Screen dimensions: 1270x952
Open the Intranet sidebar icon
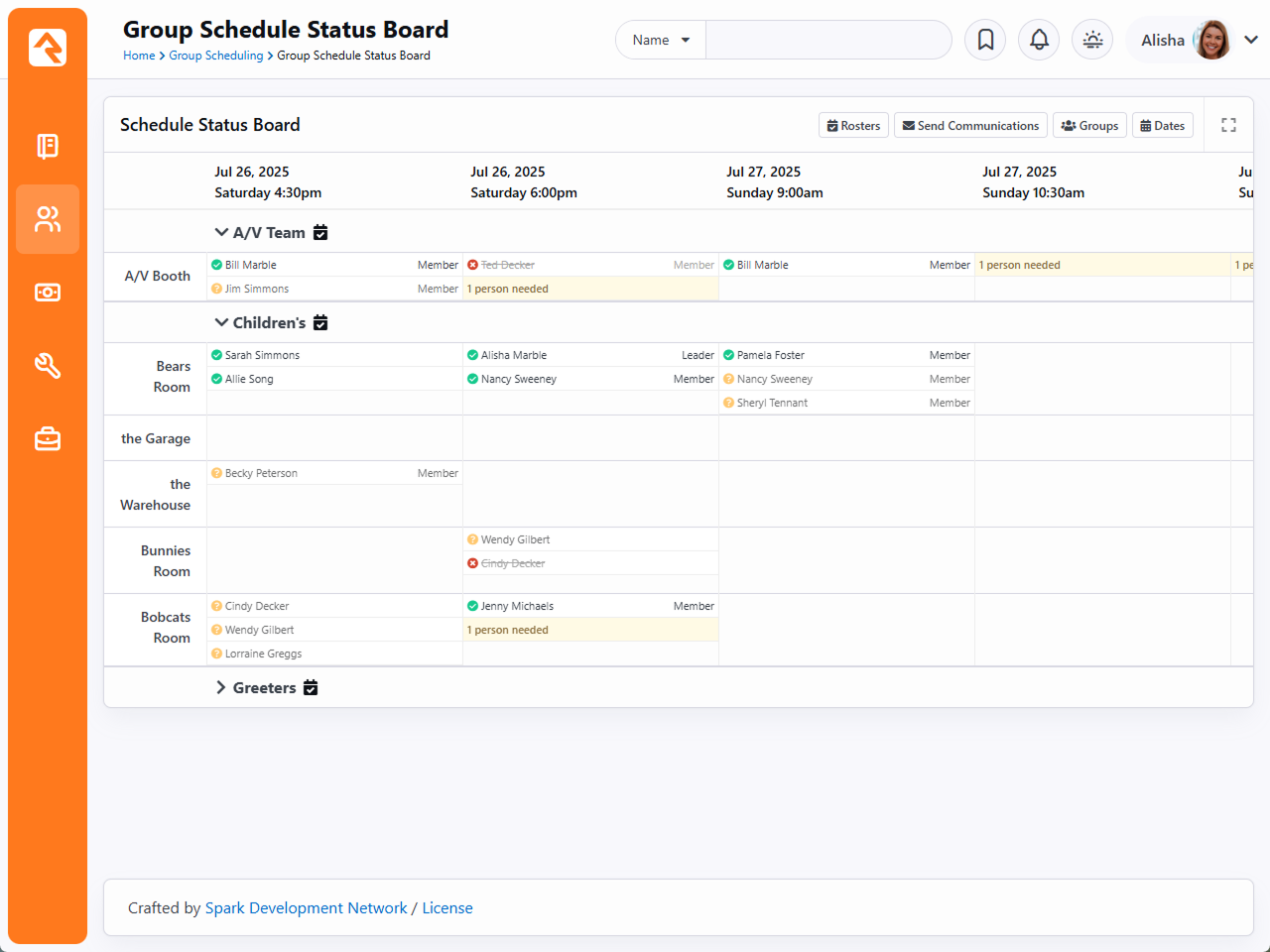tap(48, 146)
